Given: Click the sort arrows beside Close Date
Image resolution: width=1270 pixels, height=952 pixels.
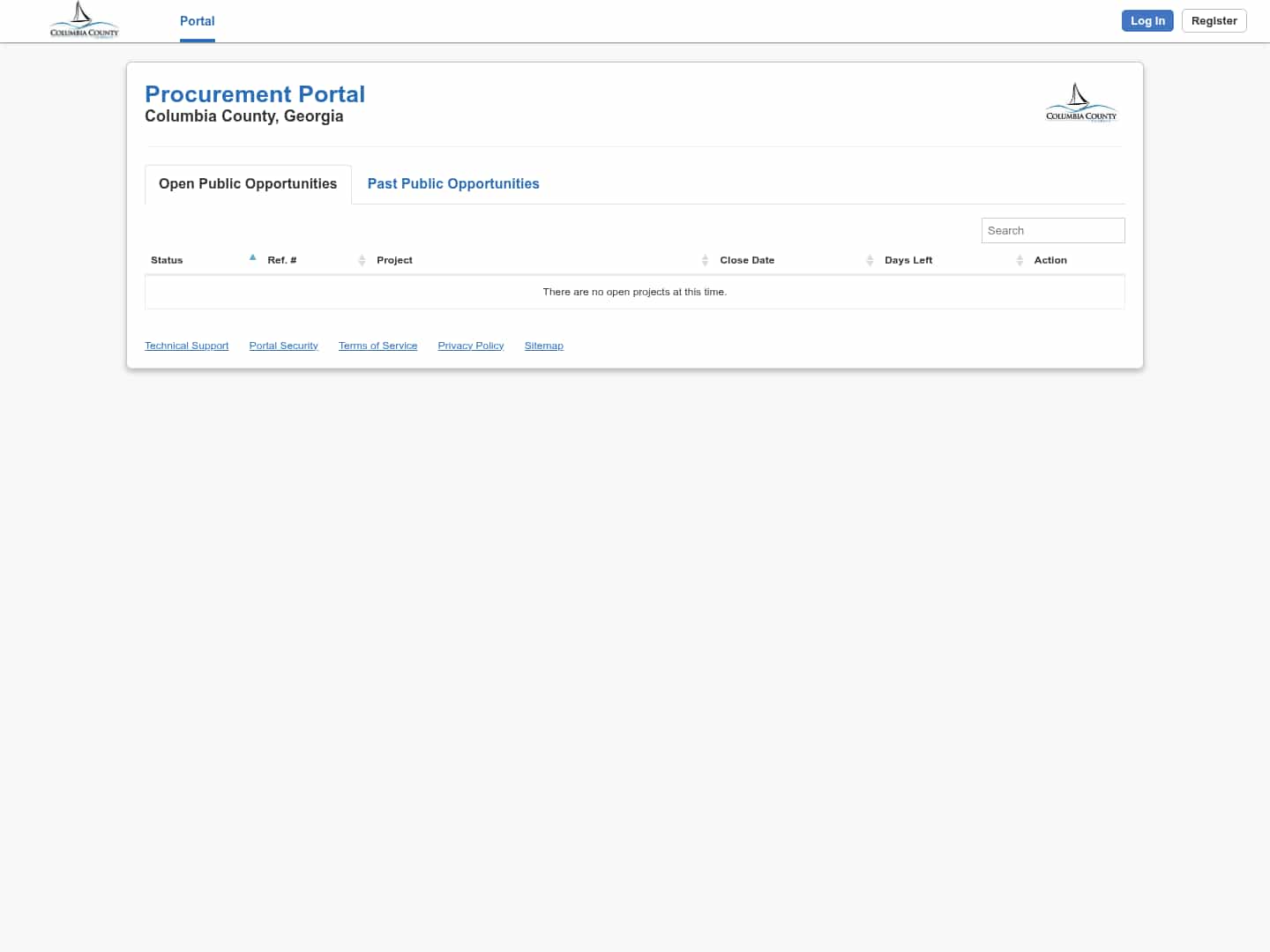Looking at the screenshot, I should pos(870,260).
